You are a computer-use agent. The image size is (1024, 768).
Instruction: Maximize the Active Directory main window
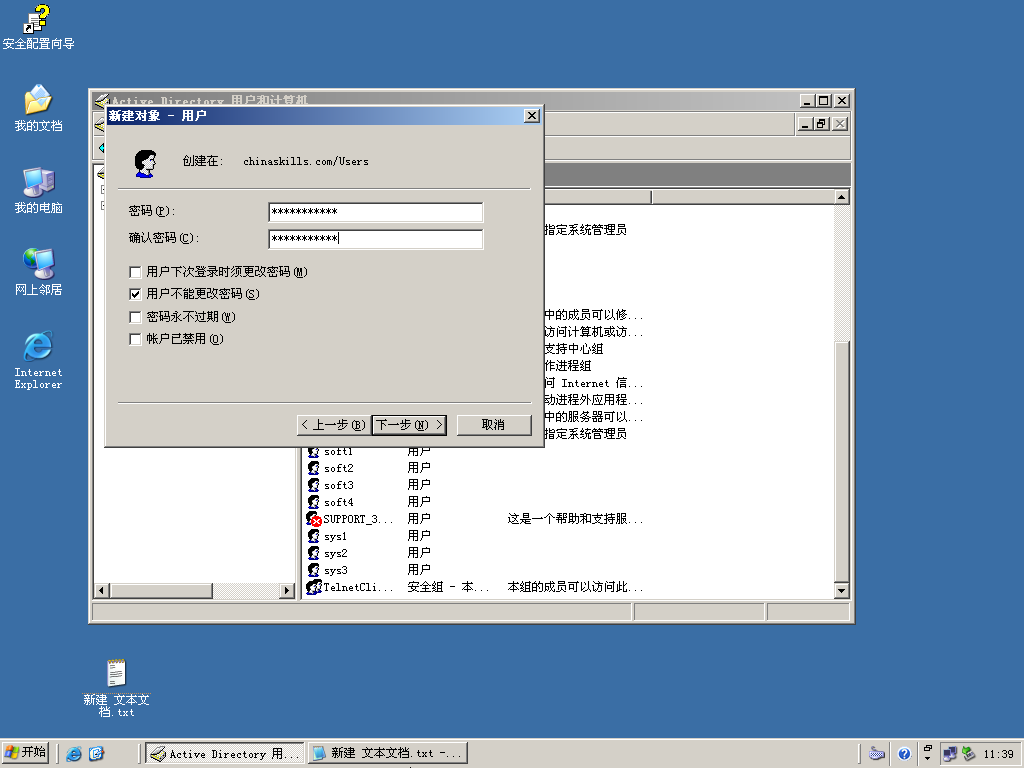[824, 101]
